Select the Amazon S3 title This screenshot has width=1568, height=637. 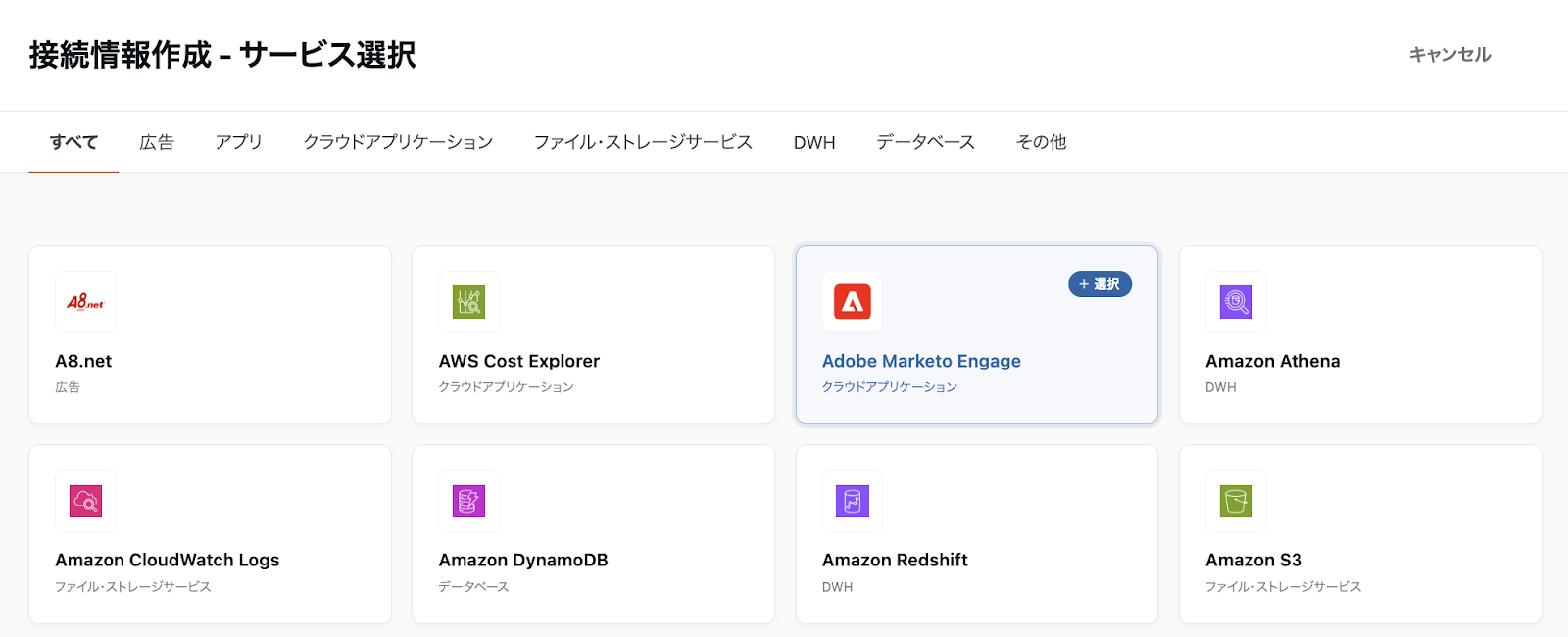pyautogui.click(x=1253, y=560)
